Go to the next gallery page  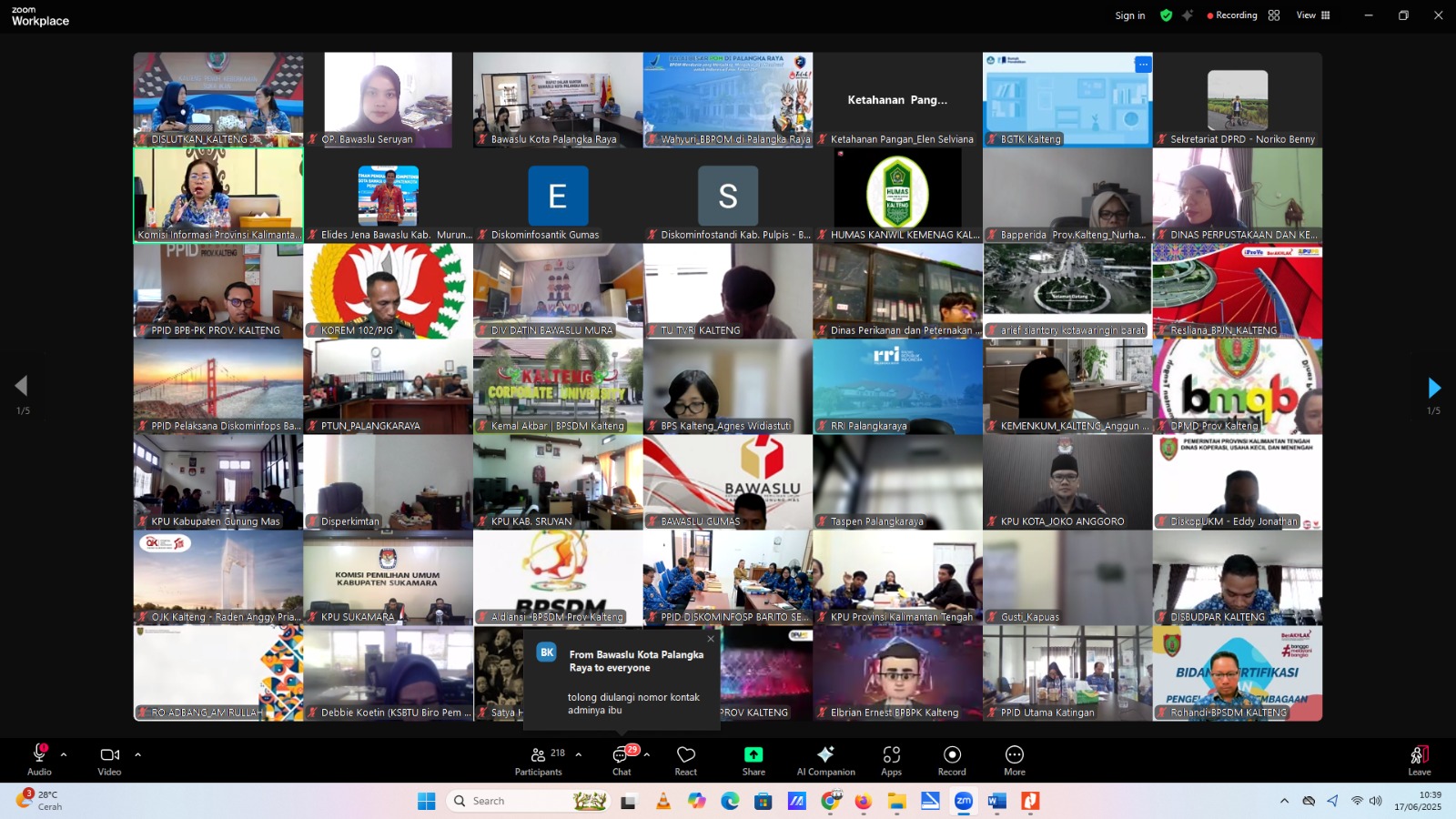pyautogui.click(x=1434, y=388)
